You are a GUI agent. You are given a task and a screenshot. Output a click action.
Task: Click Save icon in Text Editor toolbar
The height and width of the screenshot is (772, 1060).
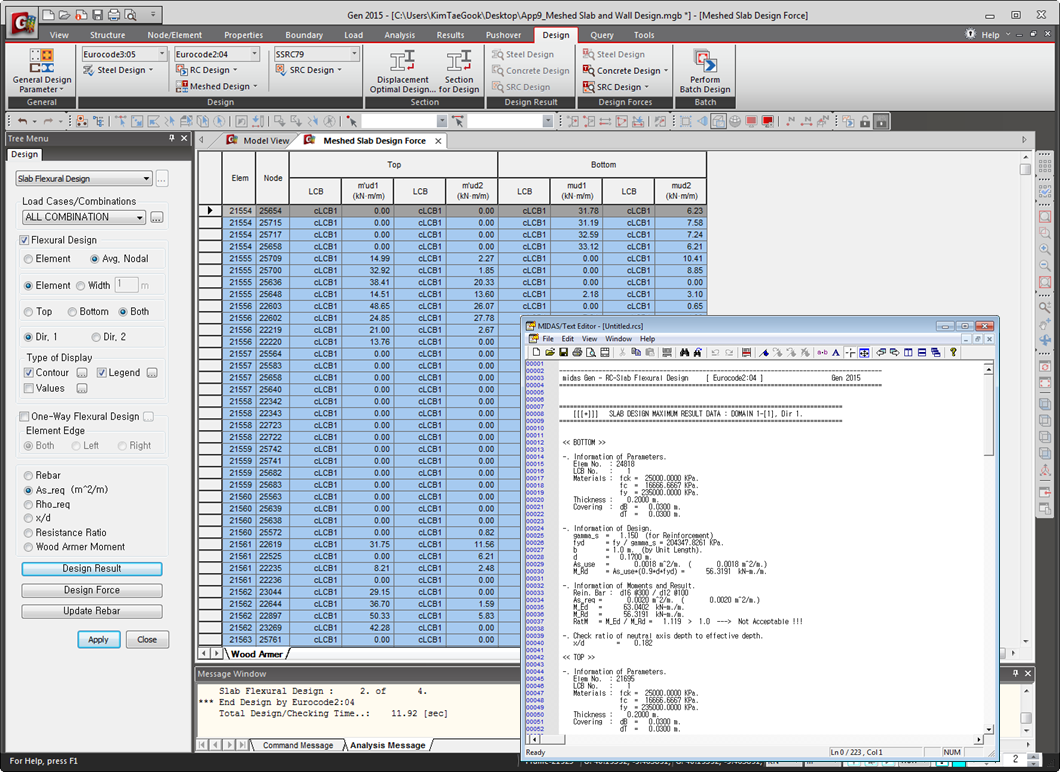[x=563, y=352]
